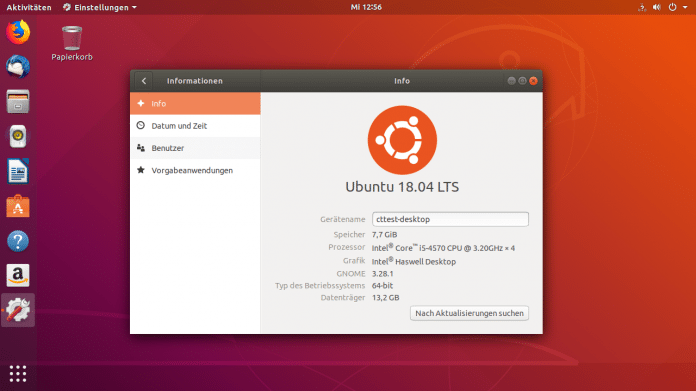Open Ubuntu Software store icon
This screenshot has width=696, height=391.
click(x=18, y=206)
